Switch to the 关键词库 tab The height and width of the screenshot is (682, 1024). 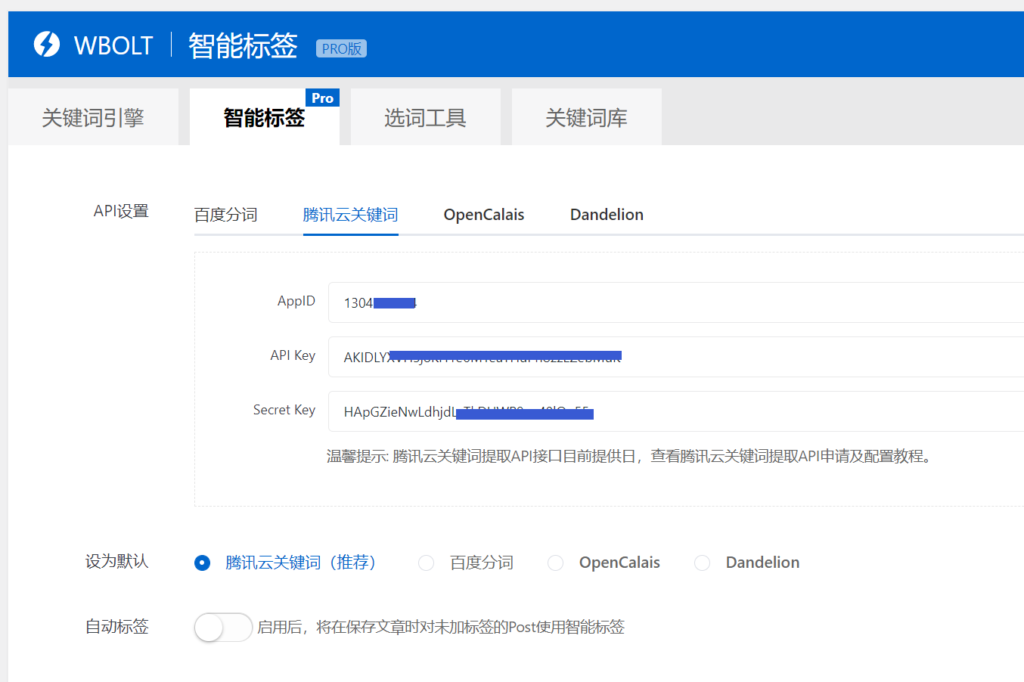(586, 117)
